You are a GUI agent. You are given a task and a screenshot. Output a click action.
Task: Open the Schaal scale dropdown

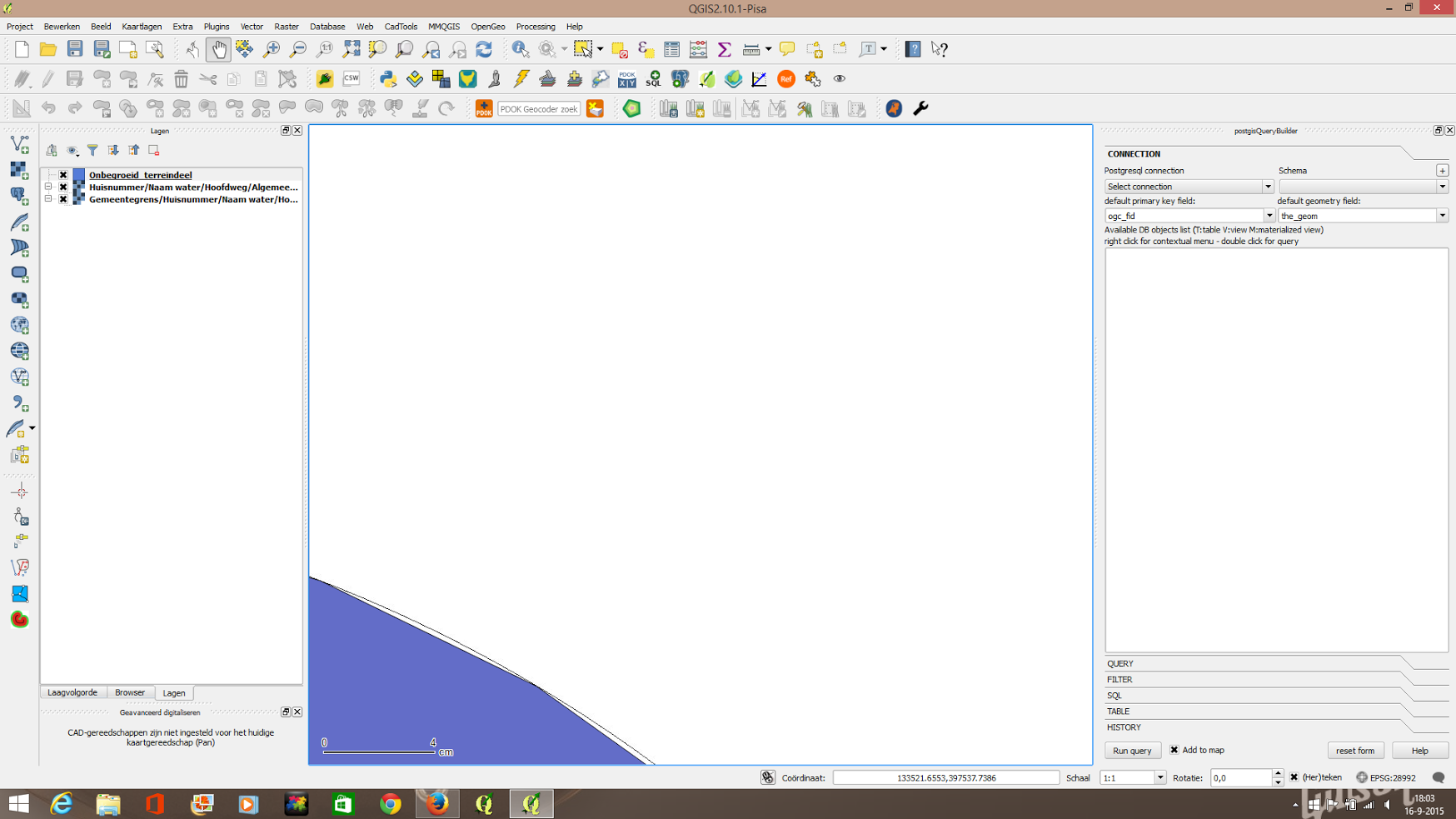point(1159,777)
